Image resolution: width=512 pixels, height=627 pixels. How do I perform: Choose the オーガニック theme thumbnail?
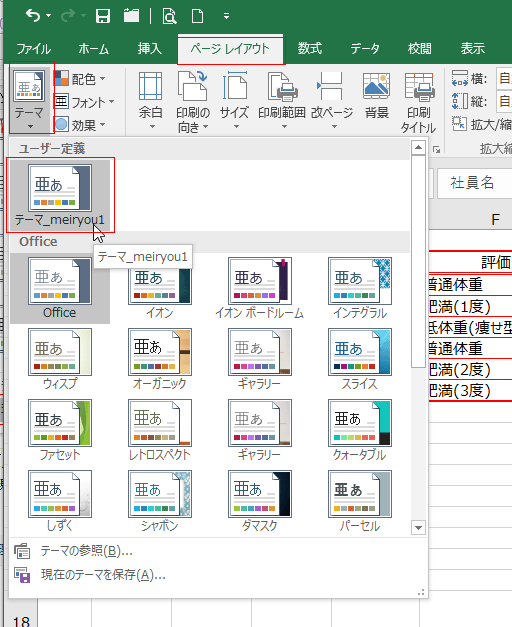[x=160, y=359]
